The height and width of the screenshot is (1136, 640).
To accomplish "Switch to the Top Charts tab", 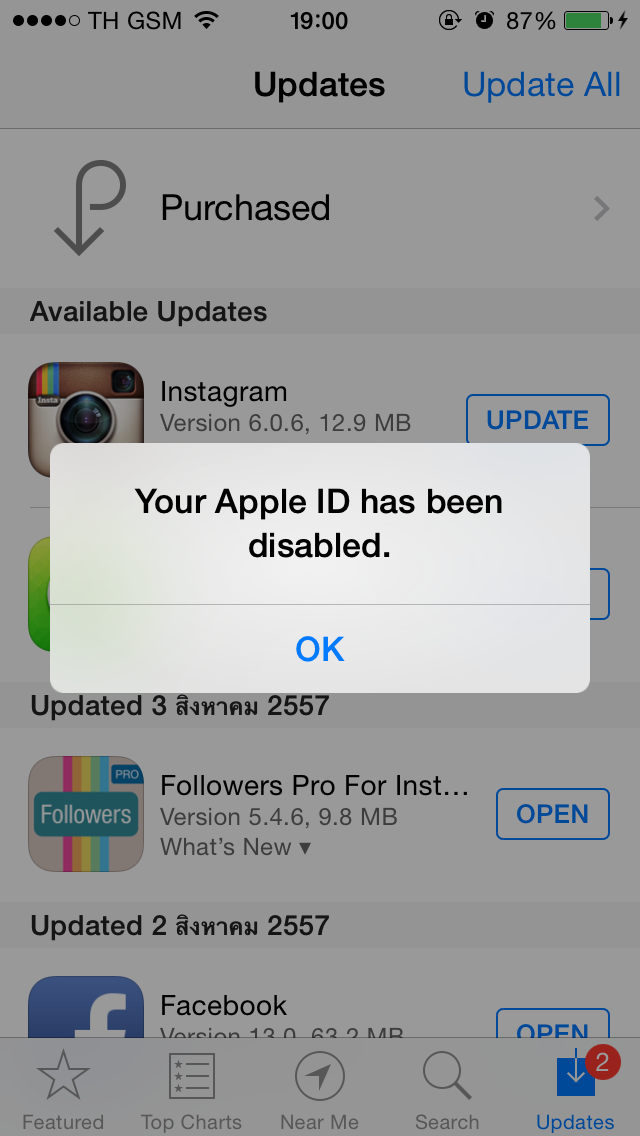I will [191, 1089].
